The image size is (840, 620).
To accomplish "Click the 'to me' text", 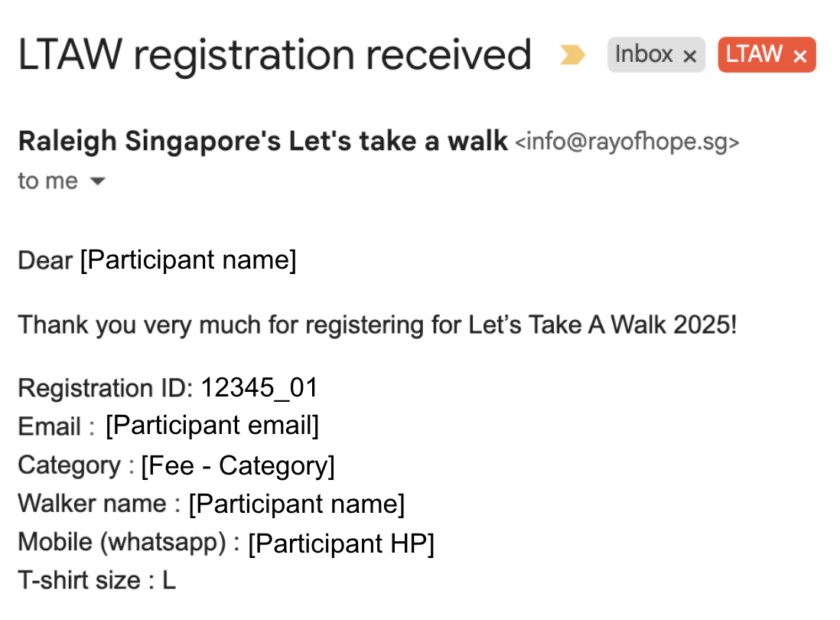I will click(x=46, y=181).
